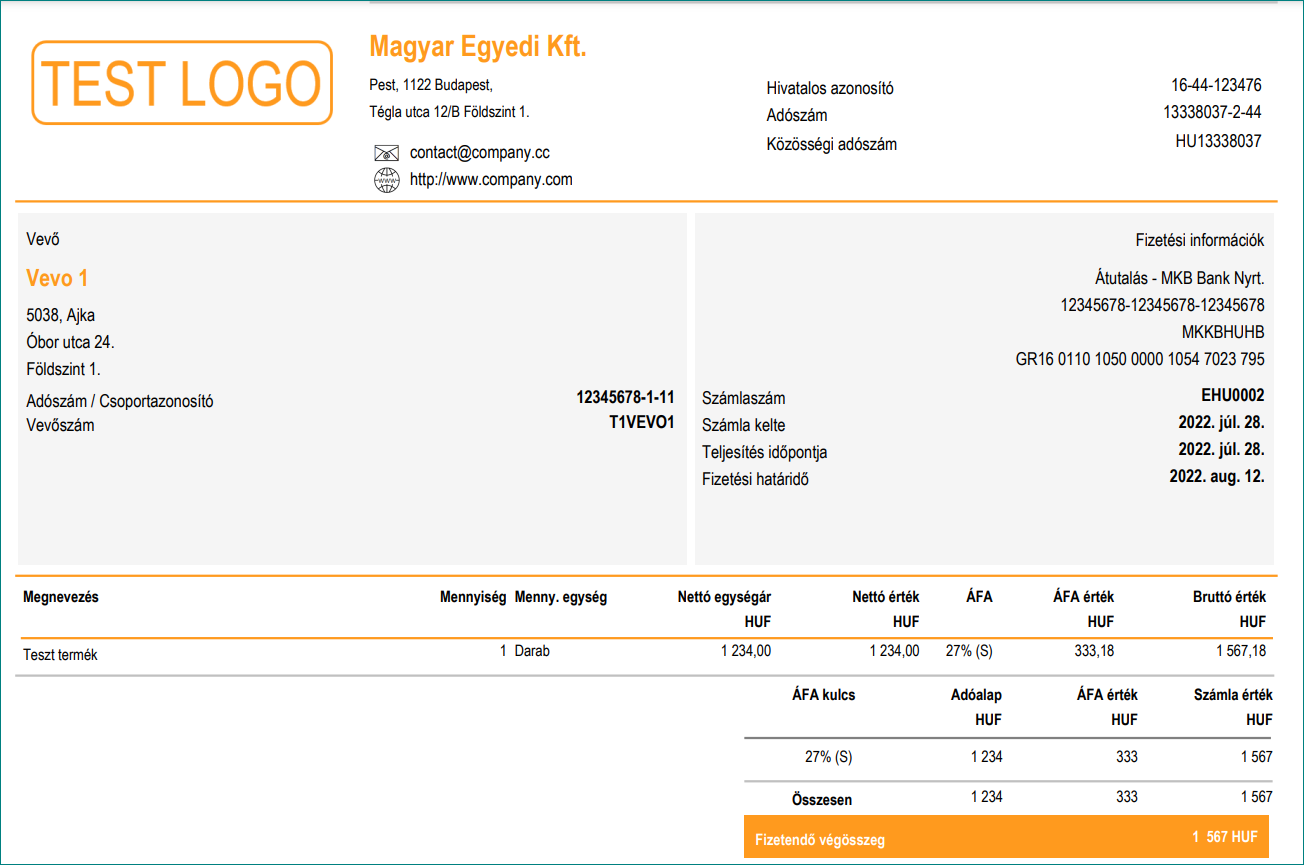1304x865 pixels.
Task: Select the customer tax number 12345678-1-11
Action: [625, 397]
